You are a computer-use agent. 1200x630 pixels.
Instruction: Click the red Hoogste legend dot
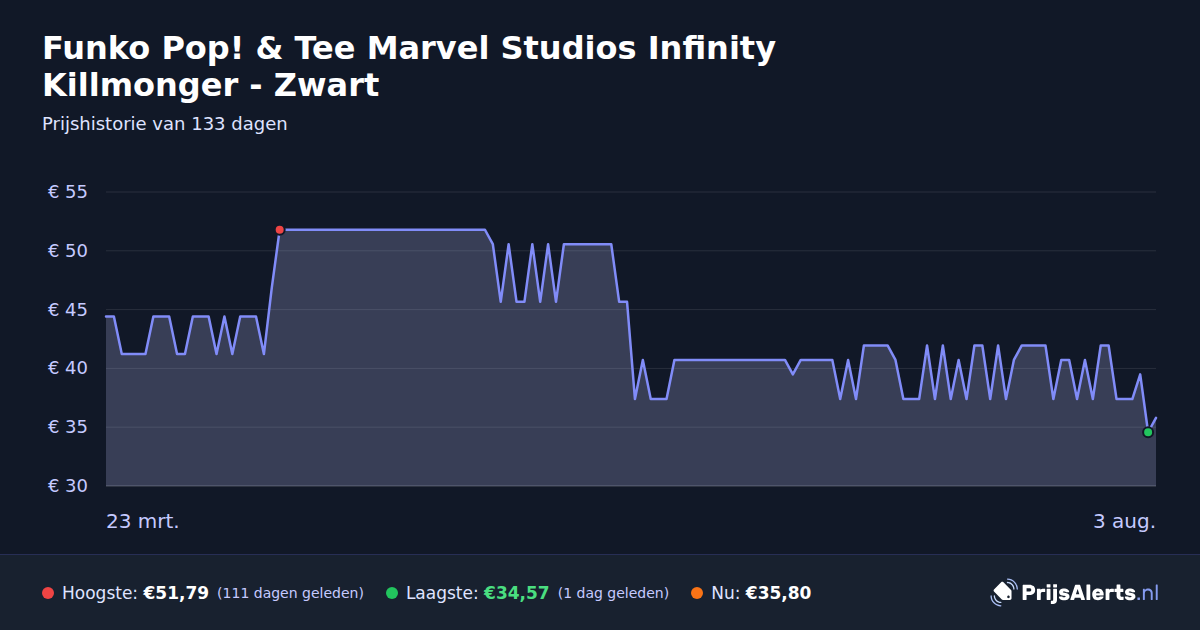tap(48, 593)
